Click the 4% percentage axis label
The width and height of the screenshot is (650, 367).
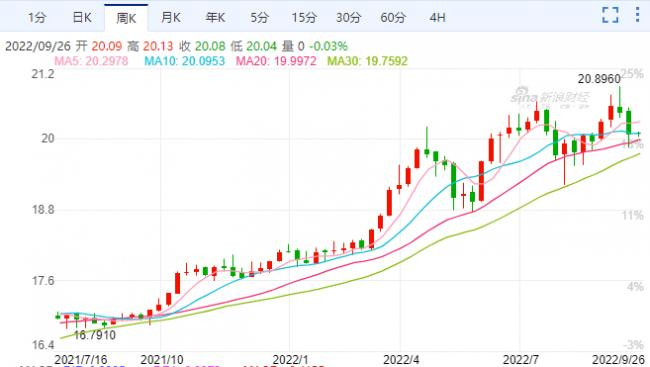635,287
